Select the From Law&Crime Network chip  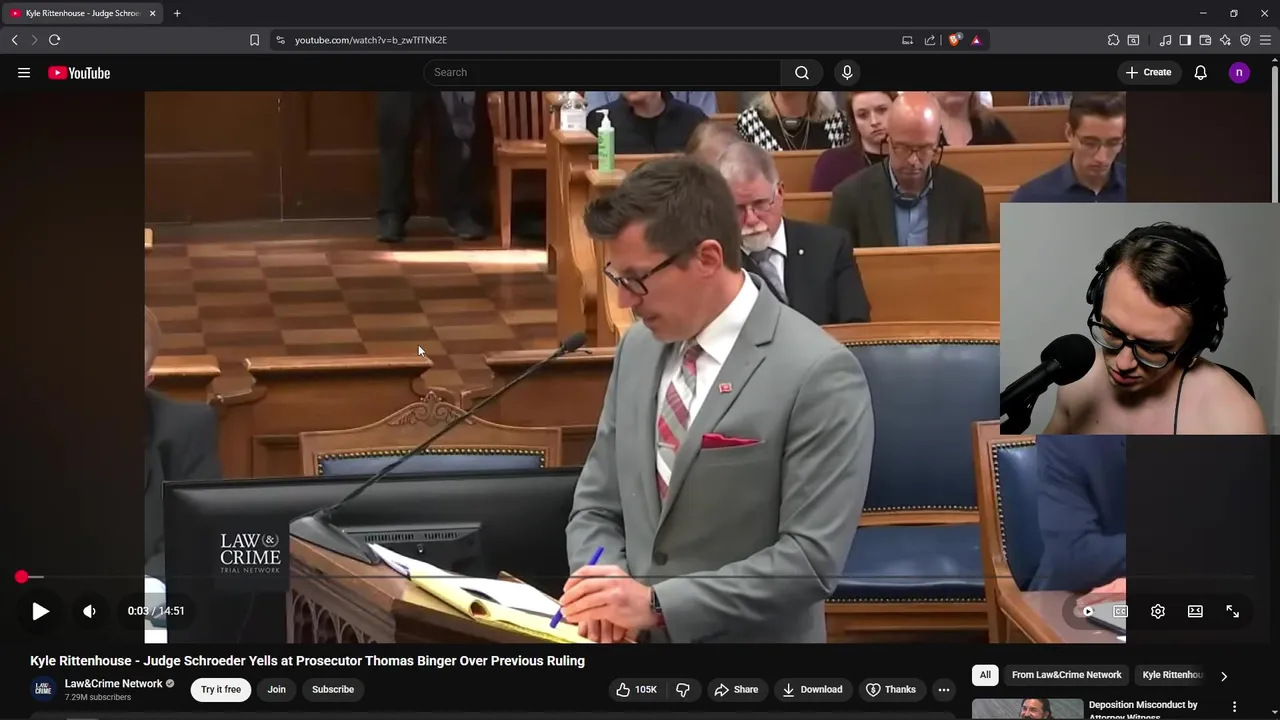click(x=1066, y=675)
